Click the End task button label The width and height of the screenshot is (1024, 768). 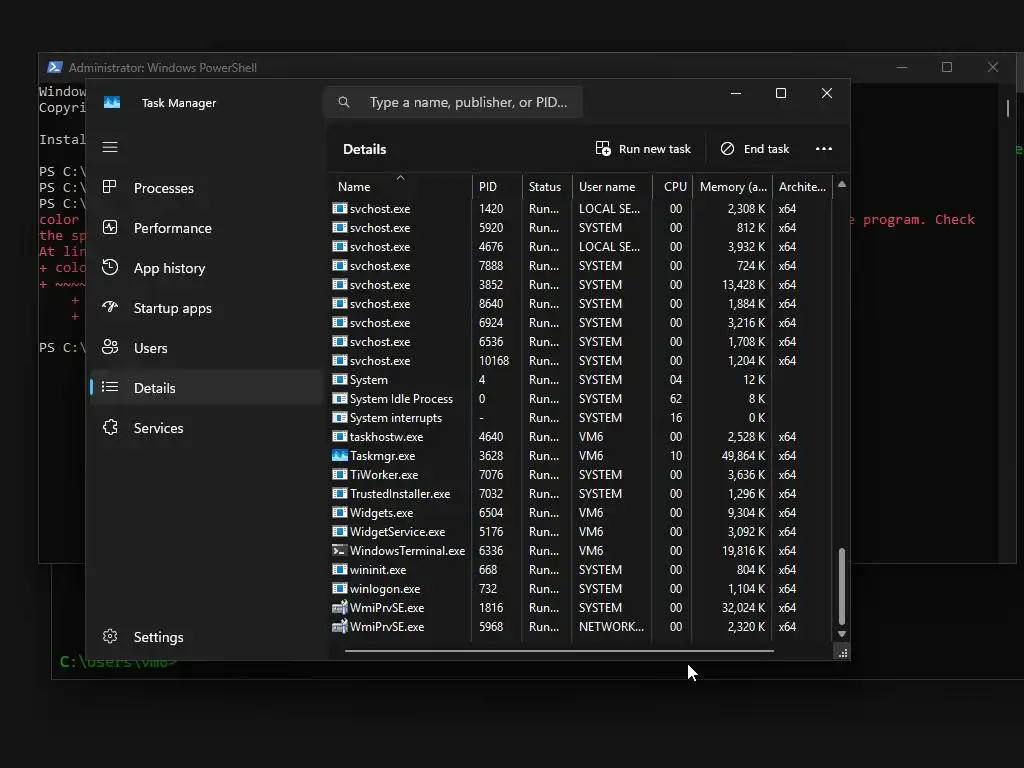point(766,149)
